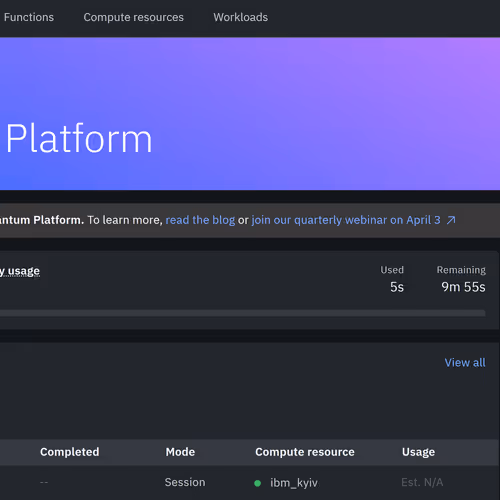Click the green status dot beside ibm_kyiv
The image size is (500, 500).
click(x=257, y=483)
